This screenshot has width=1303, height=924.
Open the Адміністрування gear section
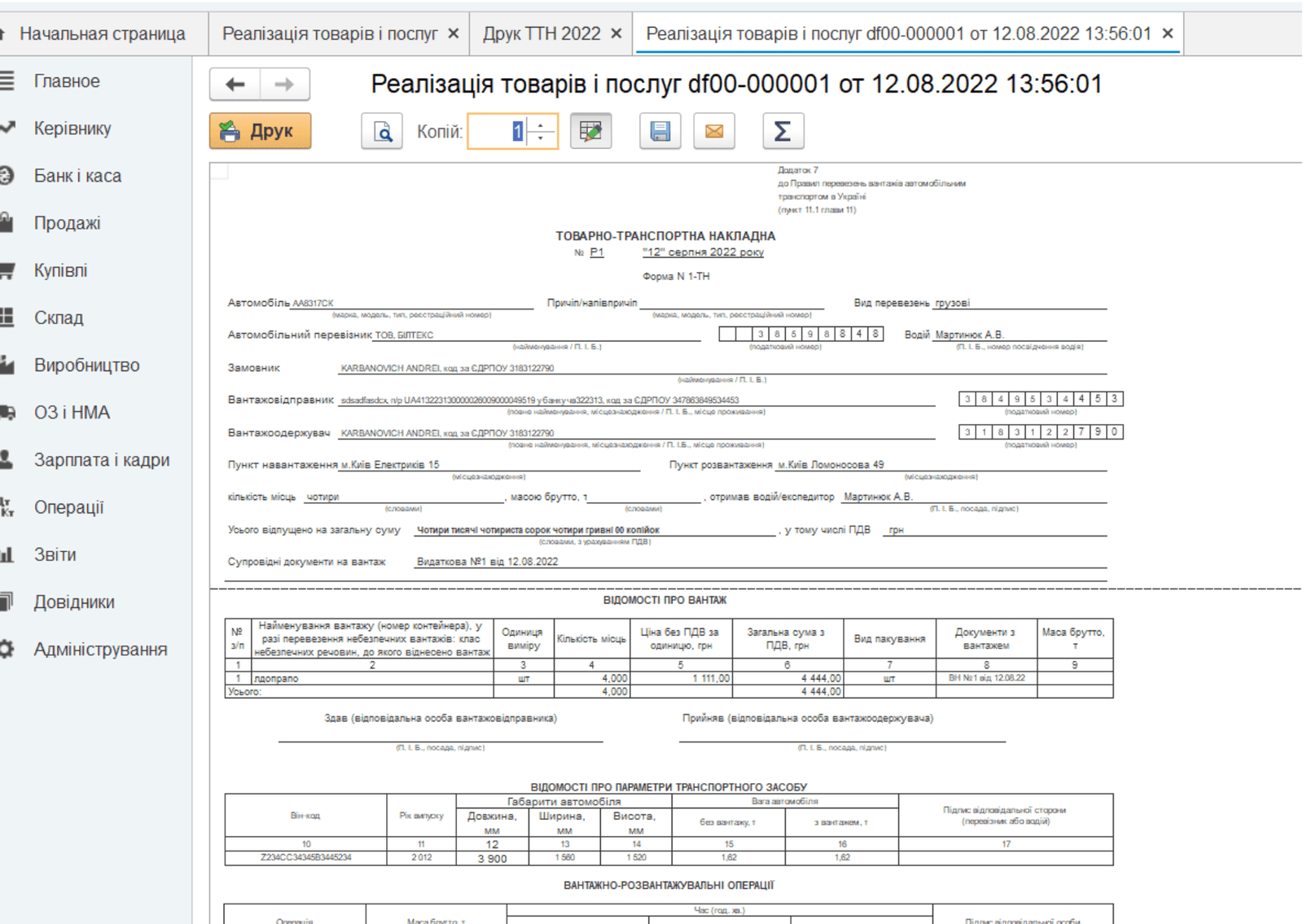(x=100, y=650)
